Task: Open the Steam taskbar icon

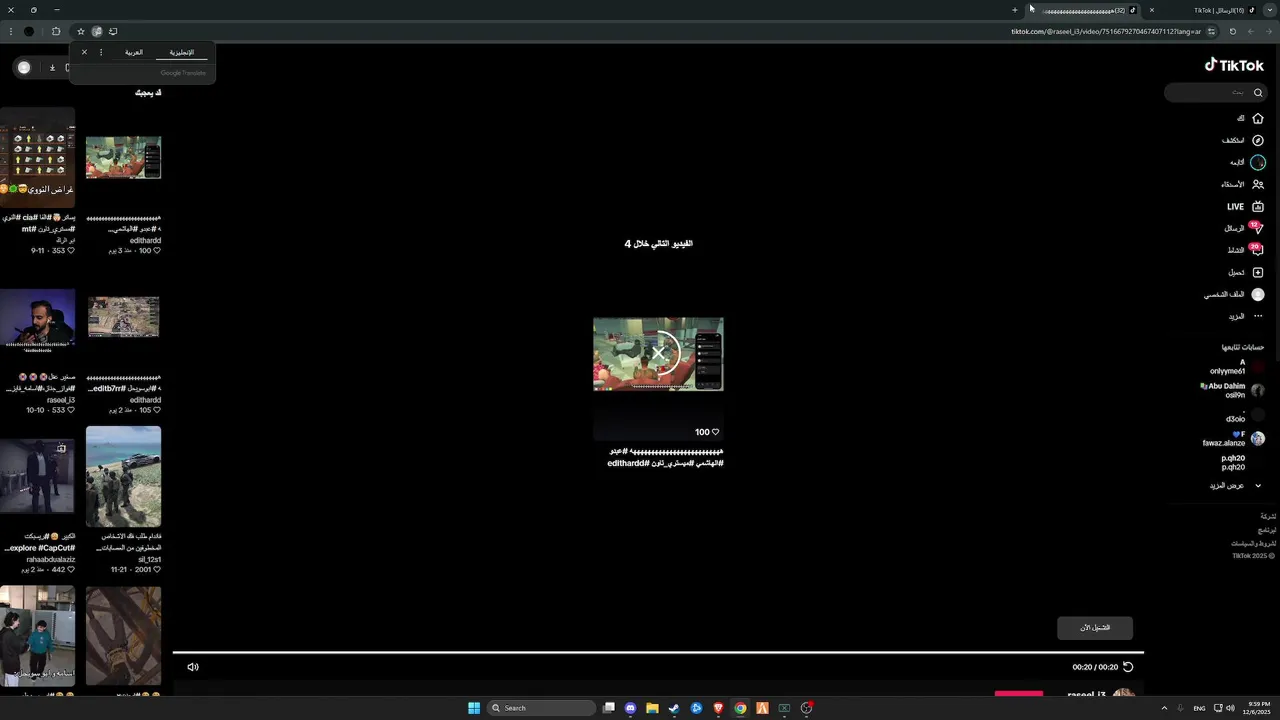Action: 674,708
